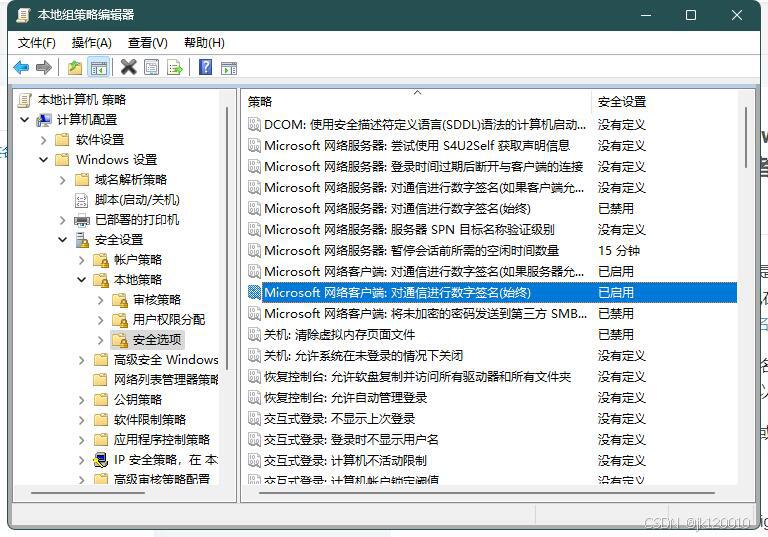This screenshot has width=768, height=537.
Task: Expand the 审核策略 node
Action: point(100,300)
